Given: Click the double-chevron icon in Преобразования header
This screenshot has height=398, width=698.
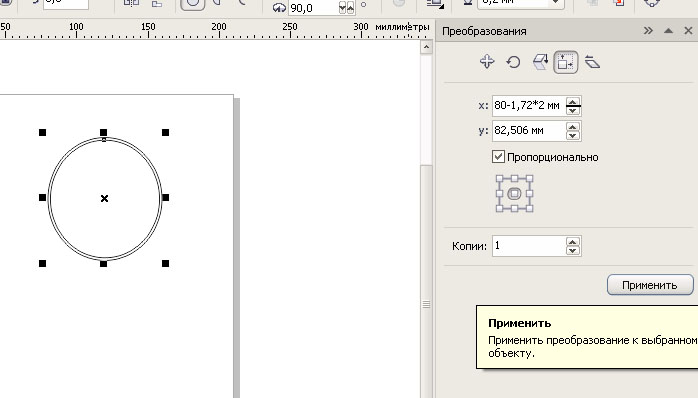Looking at the screenshot, I should click(x=648, y=31).
